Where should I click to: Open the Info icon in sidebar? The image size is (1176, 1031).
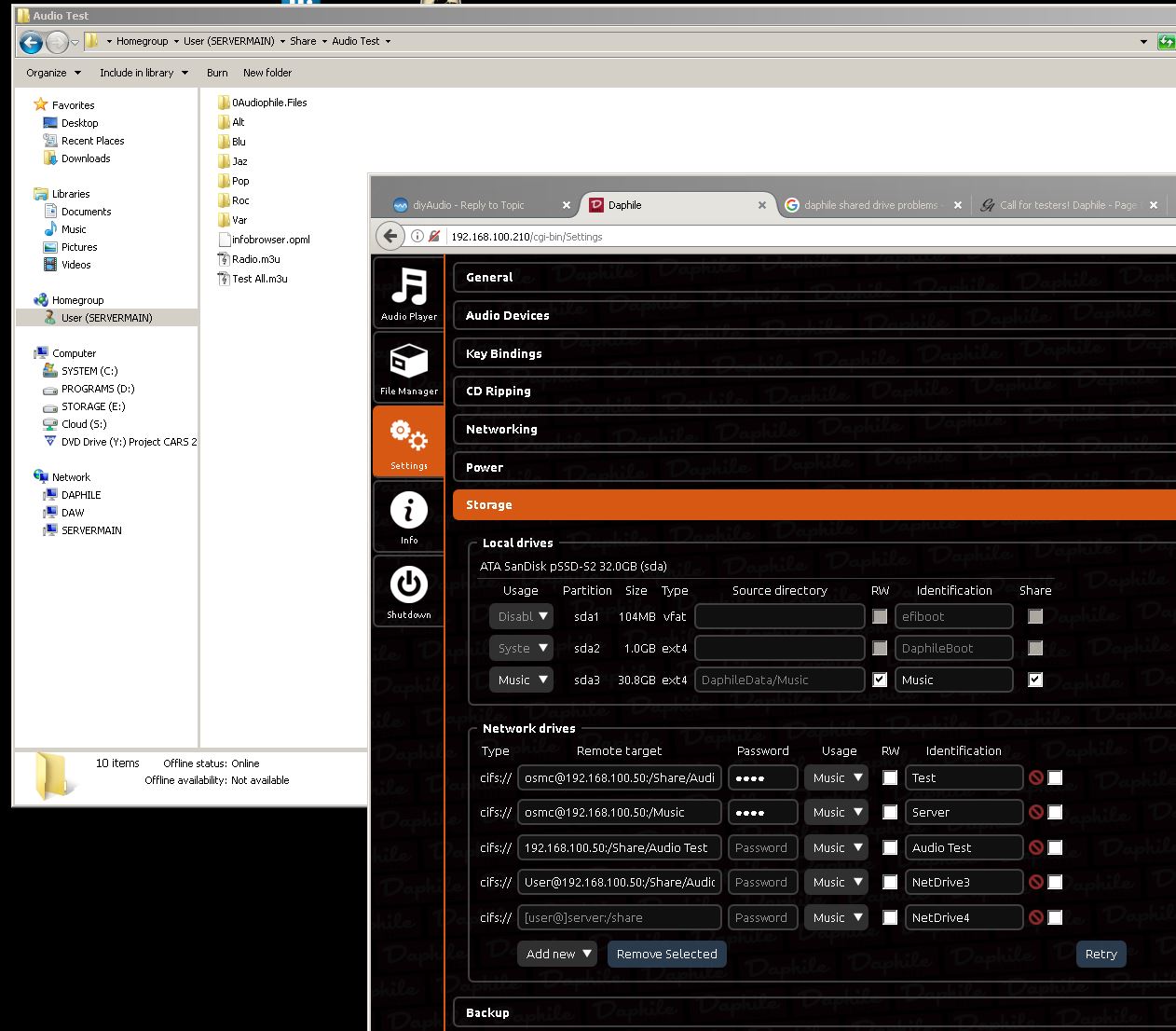pos(408,516)
